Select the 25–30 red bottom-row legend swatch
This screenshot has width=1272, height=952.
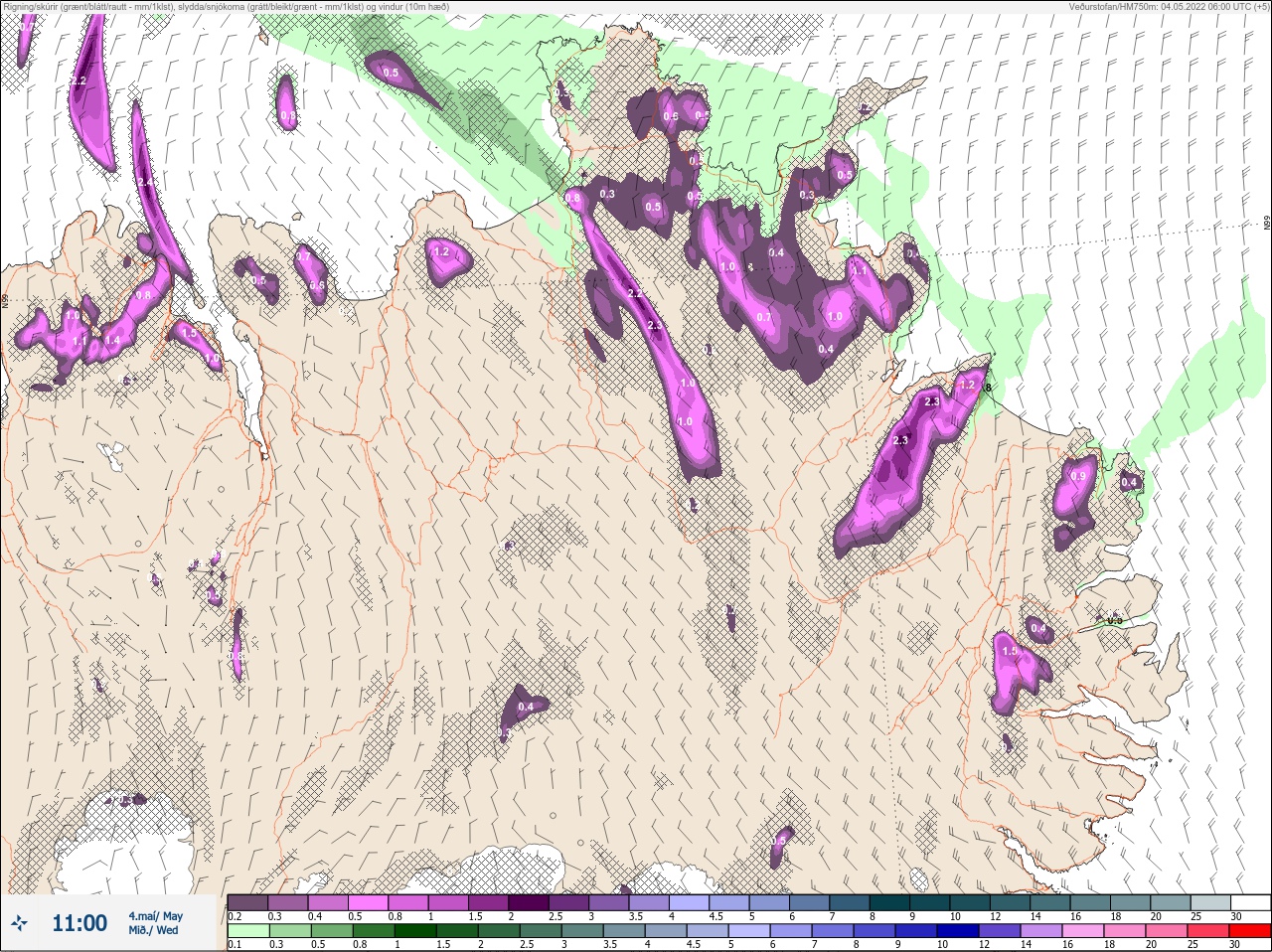(x=1249, y=932)
